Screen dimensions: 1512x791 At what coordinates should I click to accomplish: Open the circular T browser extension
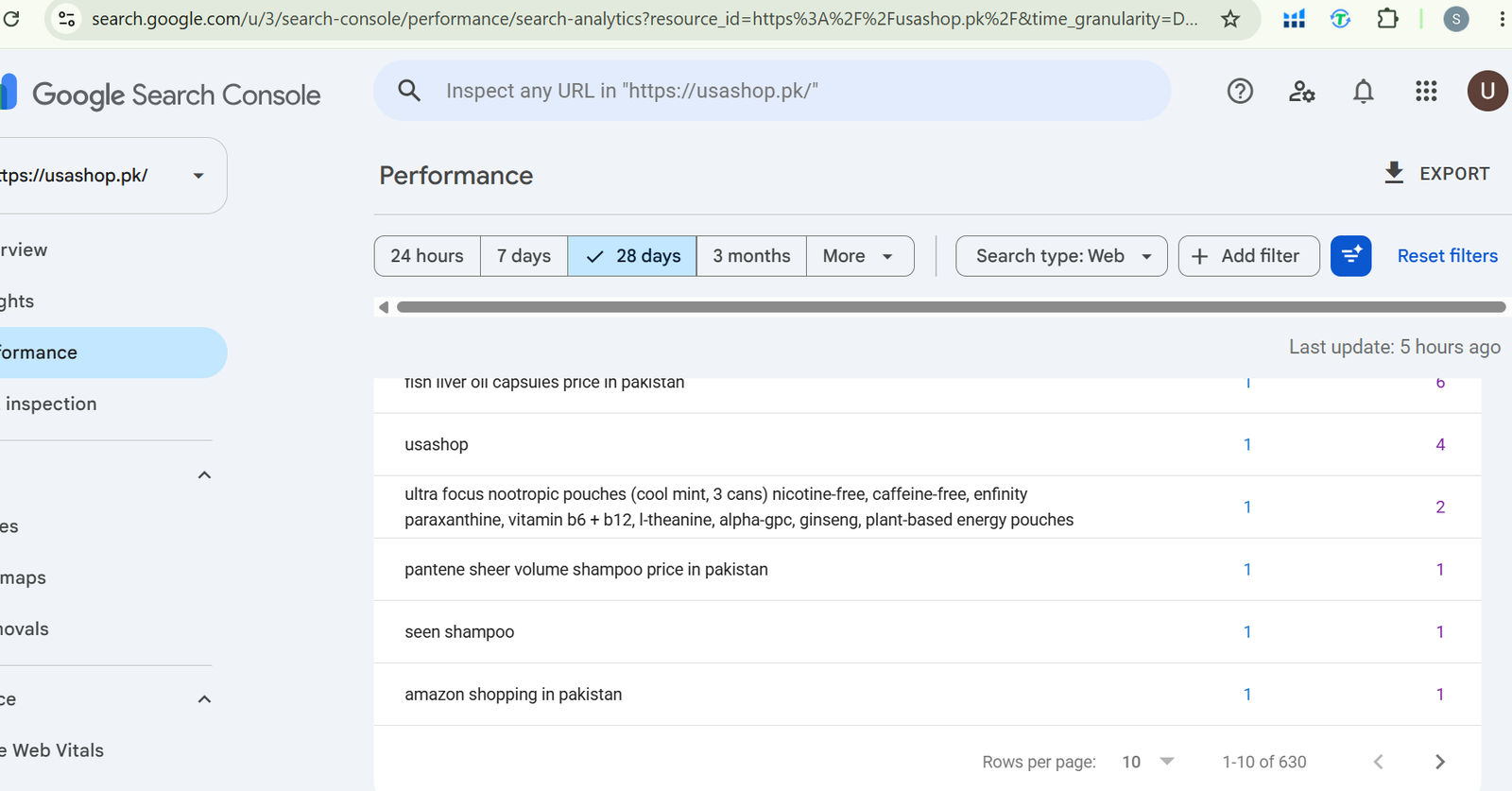pyautogui.click(x=1340, y=19)
